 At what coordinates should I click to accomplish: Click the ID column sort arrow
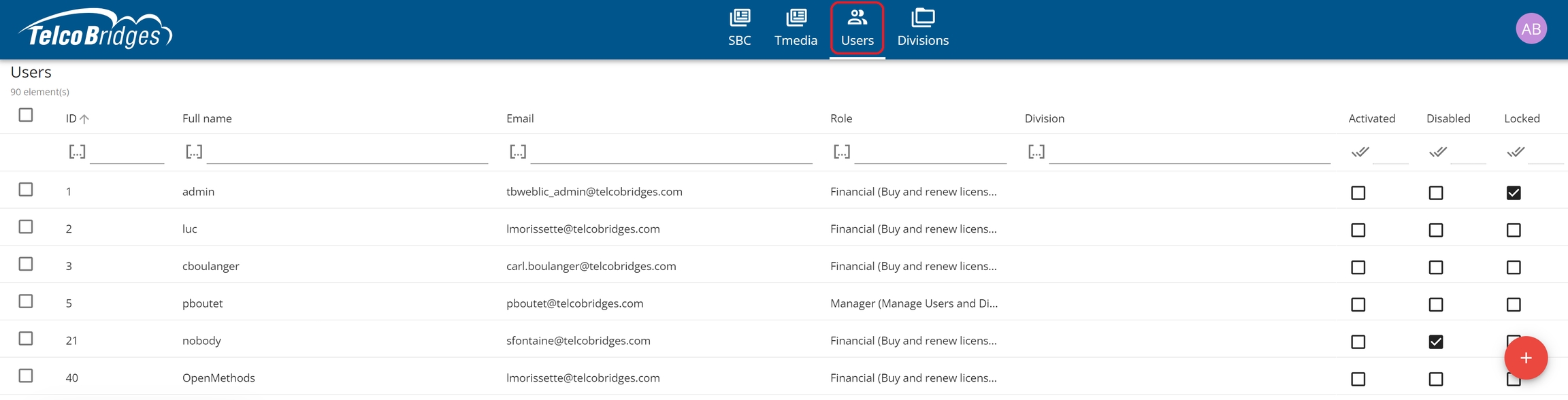click(x=84, y=119)
